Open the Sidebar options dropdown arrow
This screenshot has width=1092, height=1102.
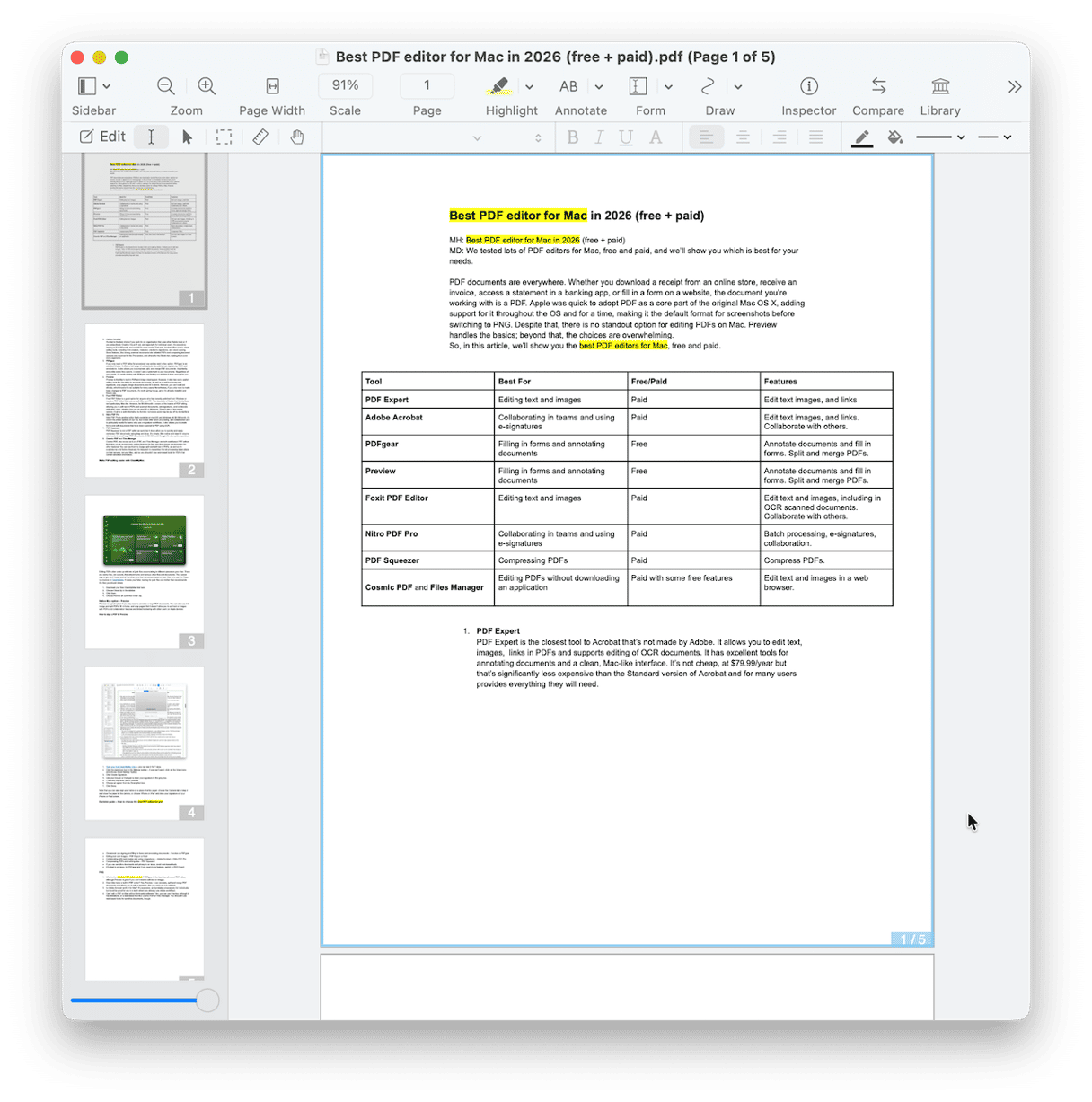pos(107,86)
